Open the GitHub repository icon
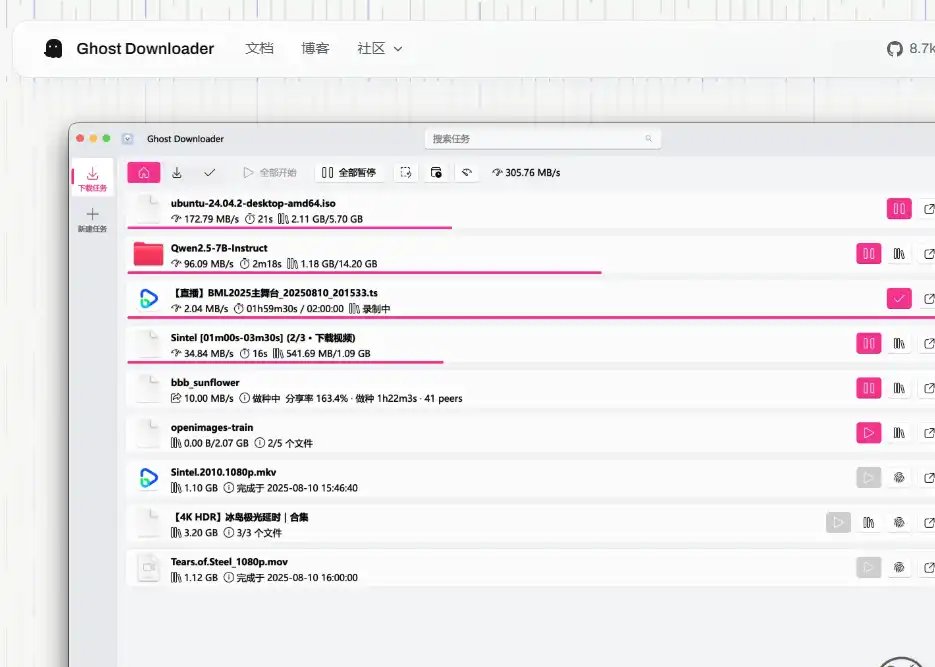 (894, 49)
